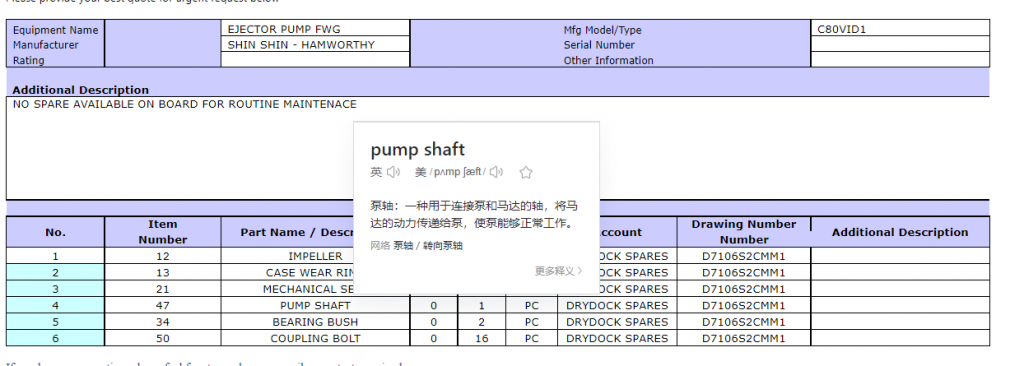Select row number 6 cell

click(56, 338)
